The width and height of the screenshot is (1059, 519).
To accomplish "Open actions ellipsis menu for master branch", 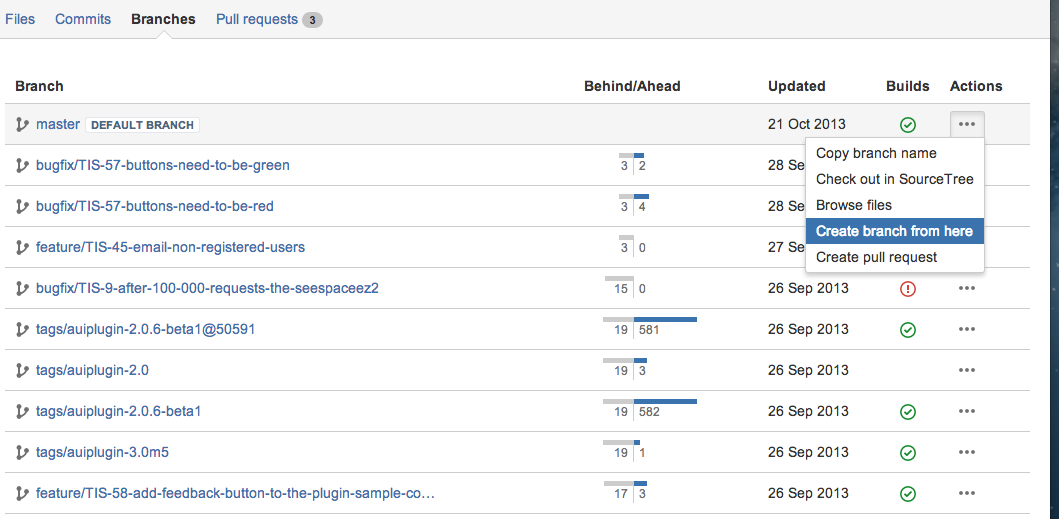I will pos(966,124).
